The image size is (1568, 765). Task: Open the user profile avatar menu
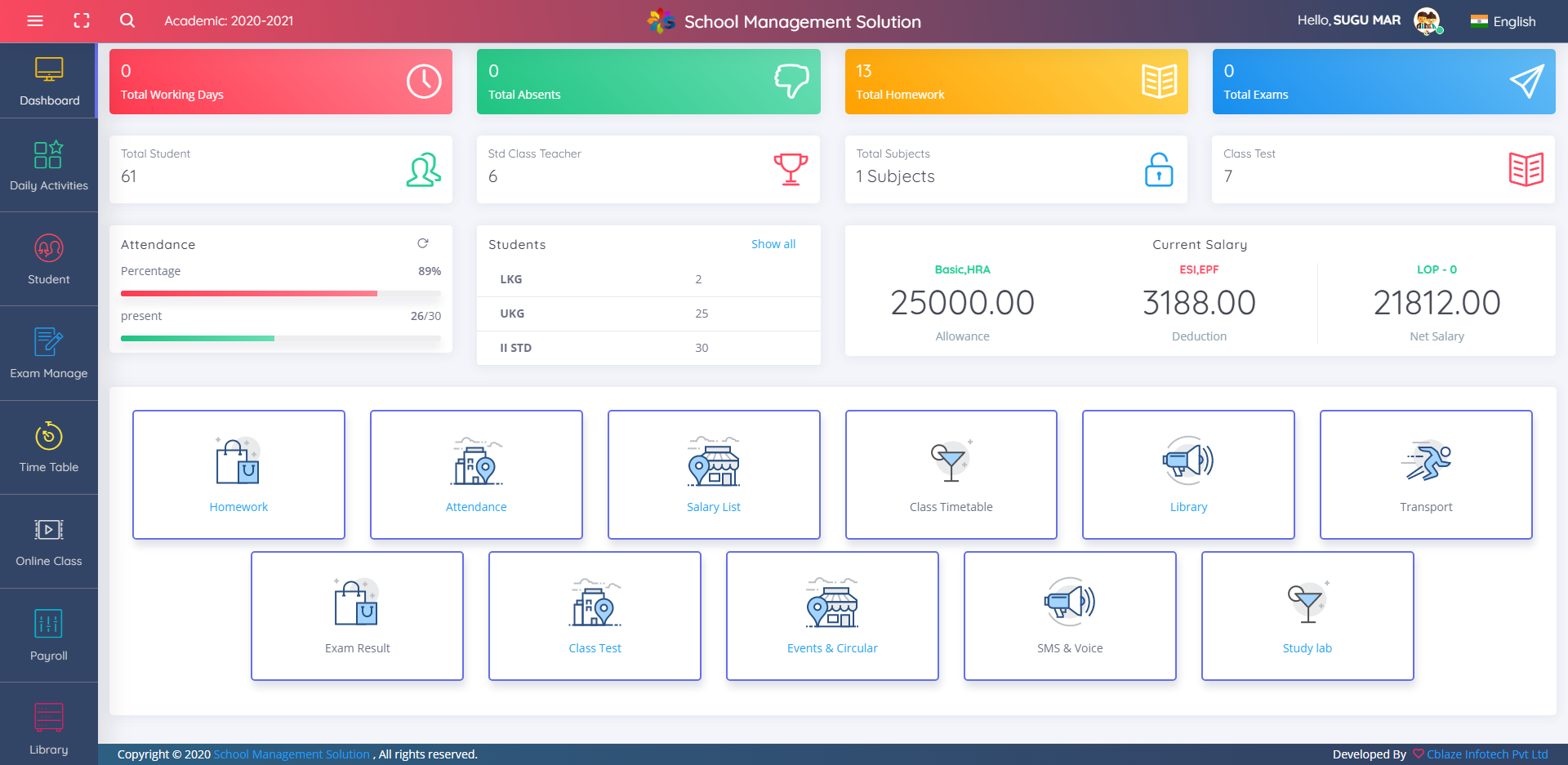(x=1427, y=21)
